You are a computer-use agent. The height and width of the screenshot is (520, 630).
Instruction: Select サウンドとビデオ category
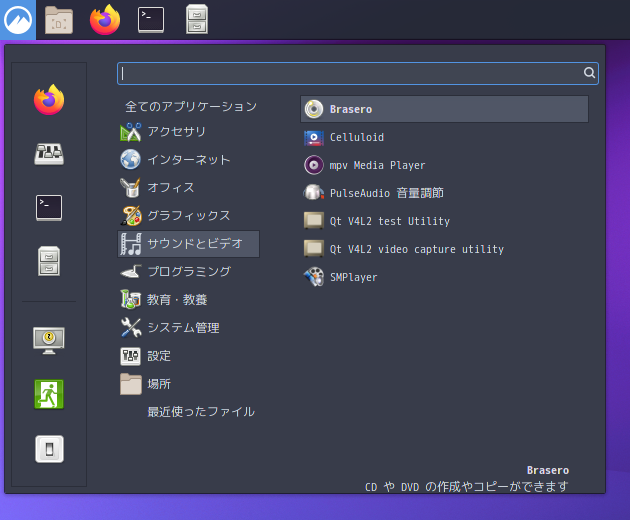tap(188, 244)
